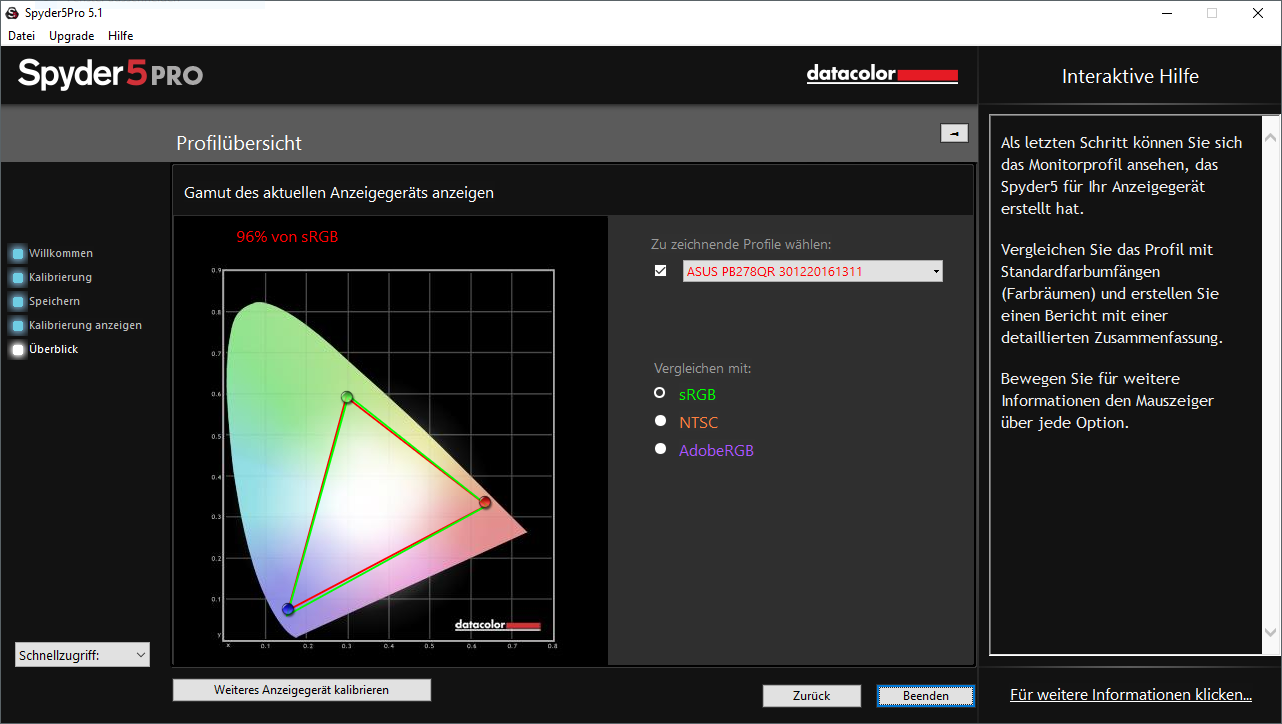The height and width of the screenshot is (724, 1282).
Task: Select the AdobeRGB comparison radio button
Action: [x=660, y=449]
